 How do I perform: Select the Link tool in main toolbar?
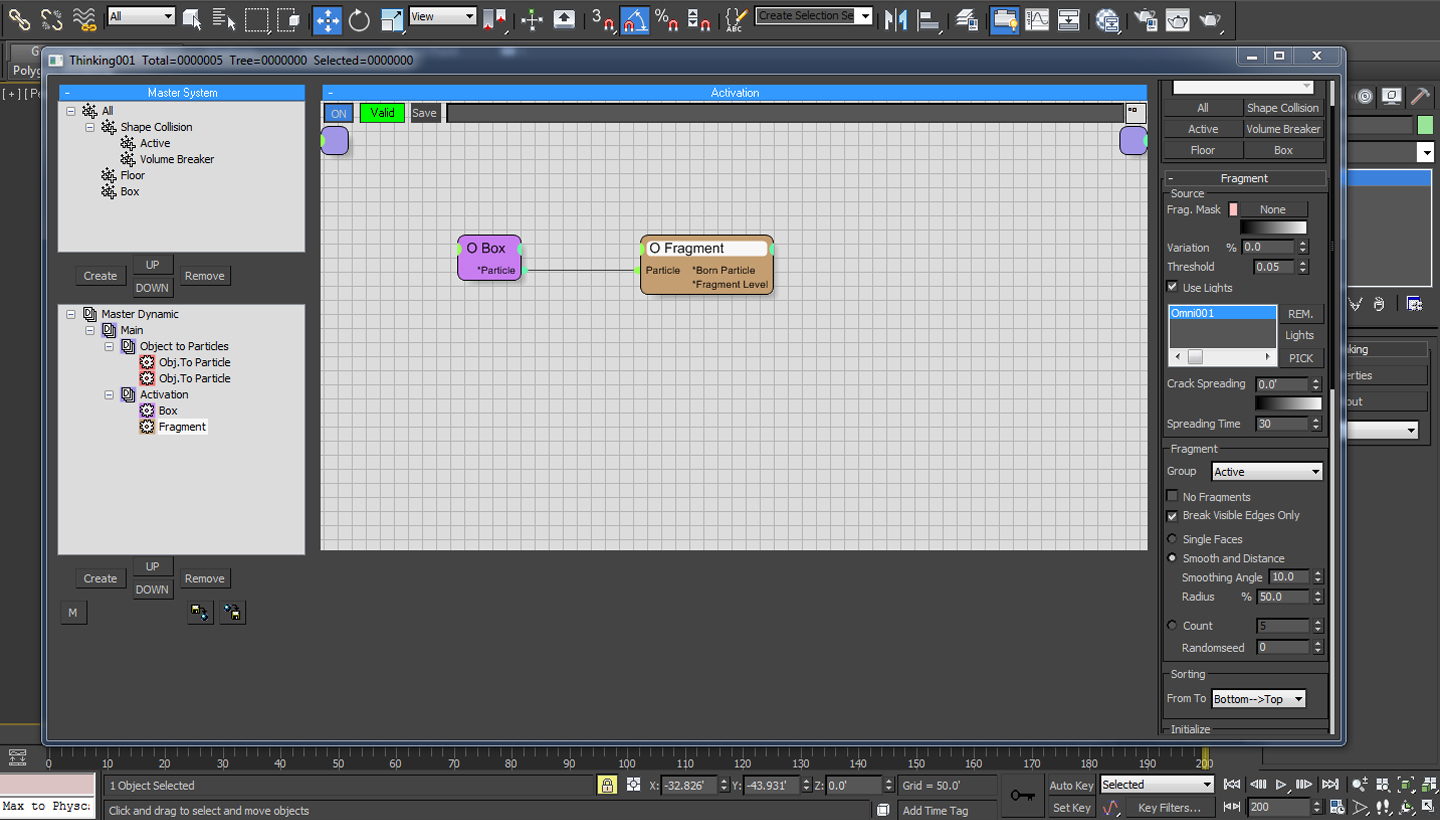[19, 18]
